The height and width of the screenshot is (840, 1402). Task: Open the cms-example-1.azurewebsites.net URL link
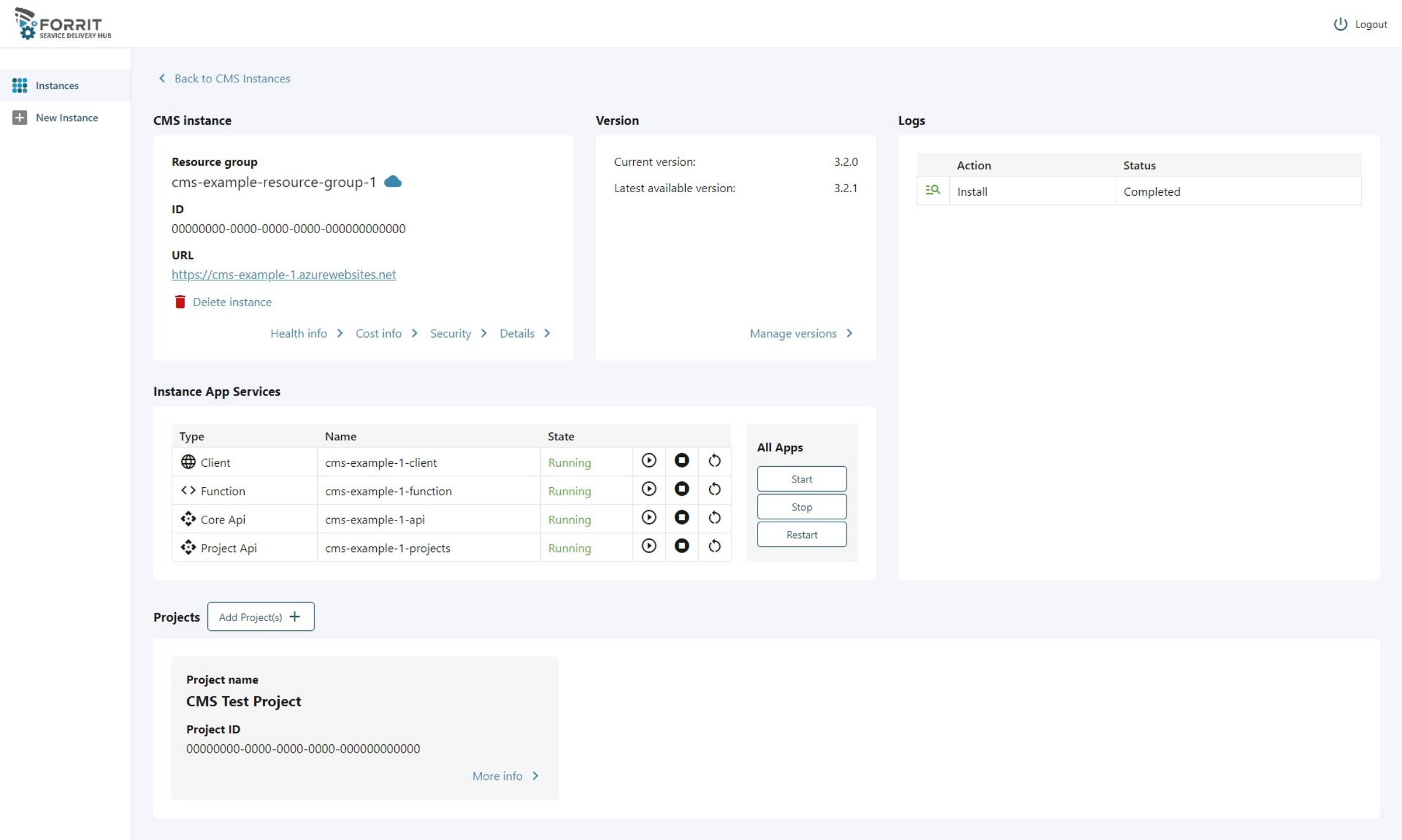283,275
